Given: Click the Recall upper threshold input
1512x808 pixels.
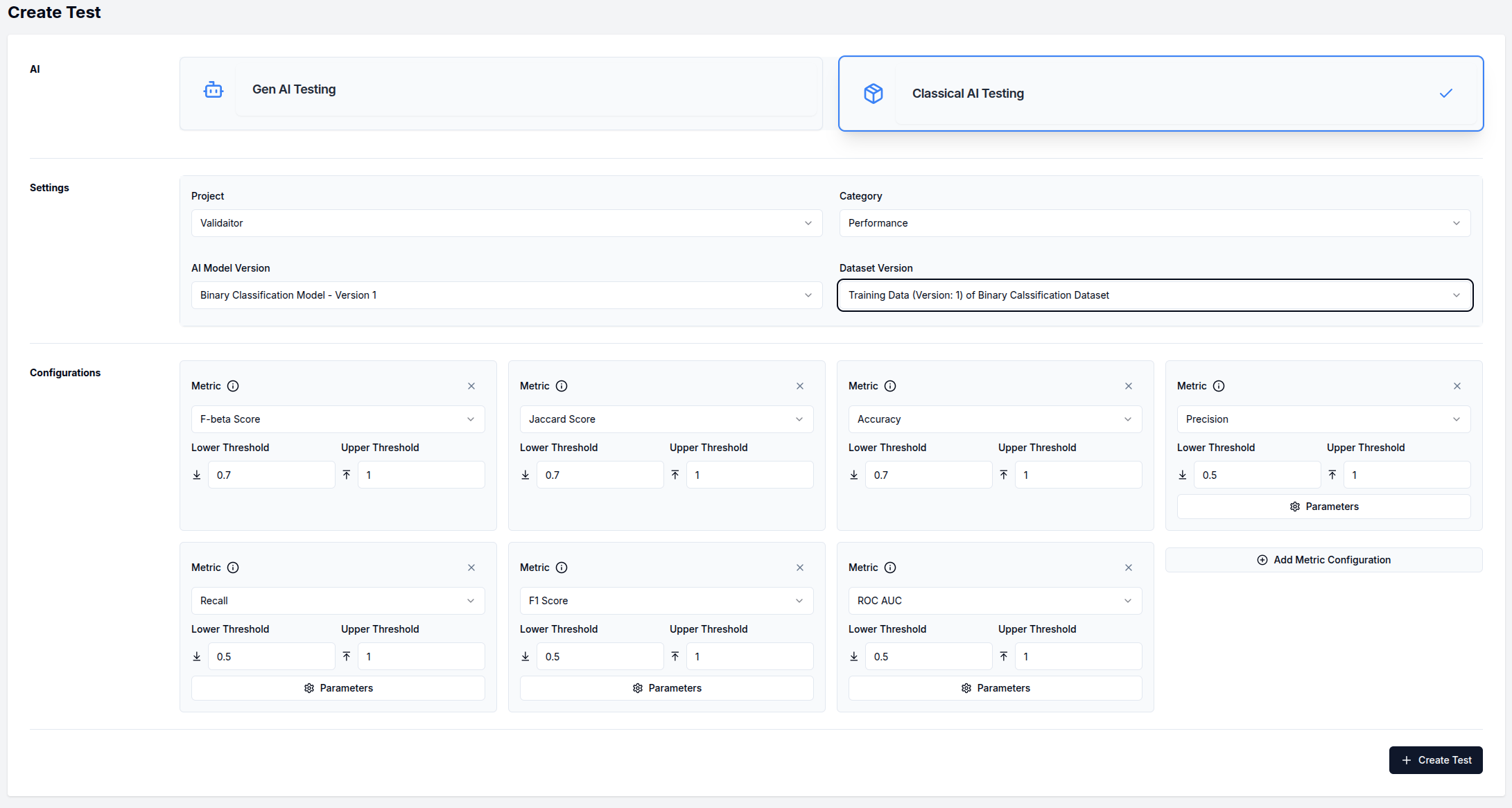Looking at the screenshot, I should click(421, 657).
